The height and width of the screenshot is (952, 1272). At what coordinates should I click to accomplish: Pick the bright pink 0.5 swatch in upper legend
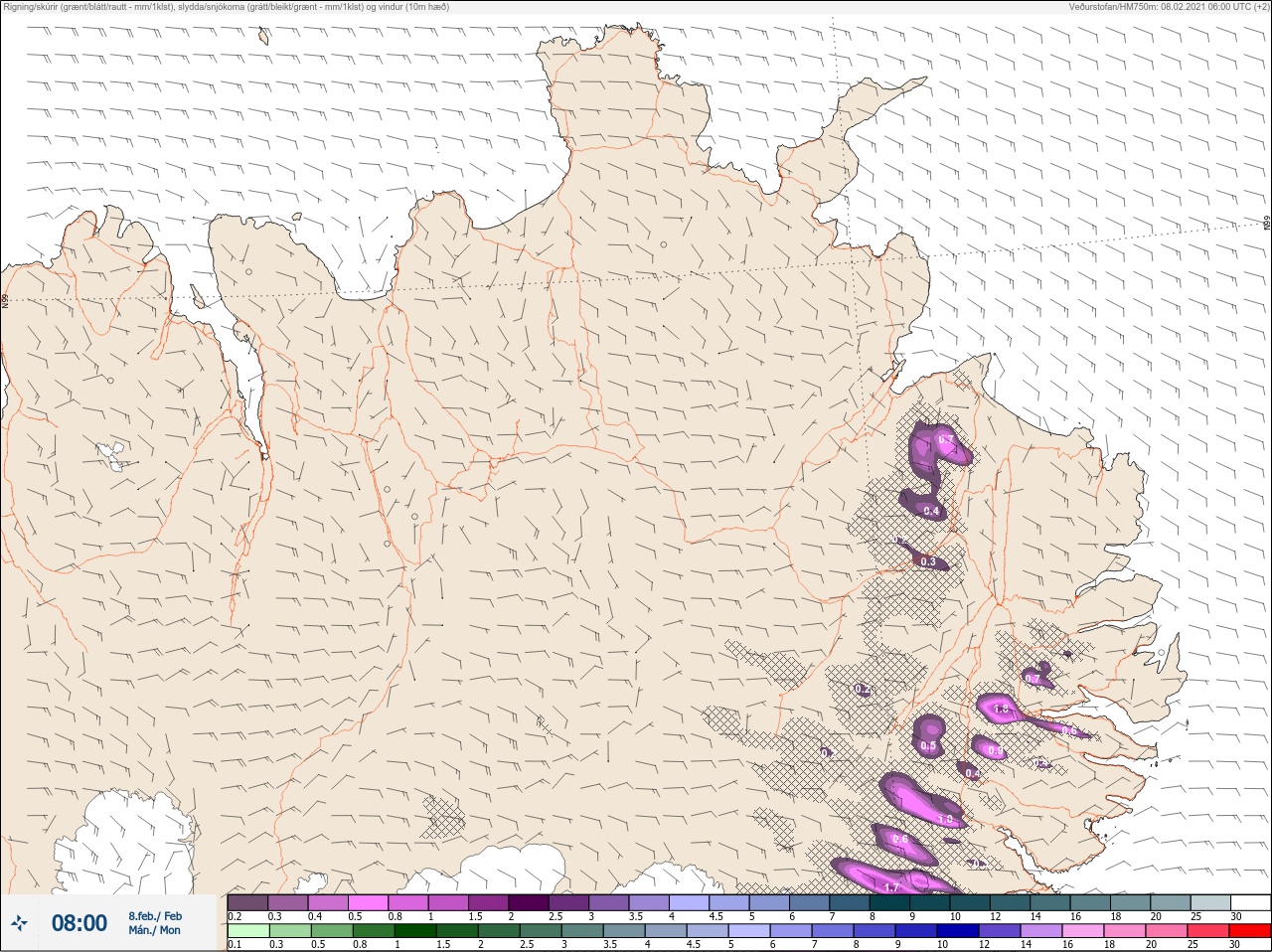coord(368,902)
